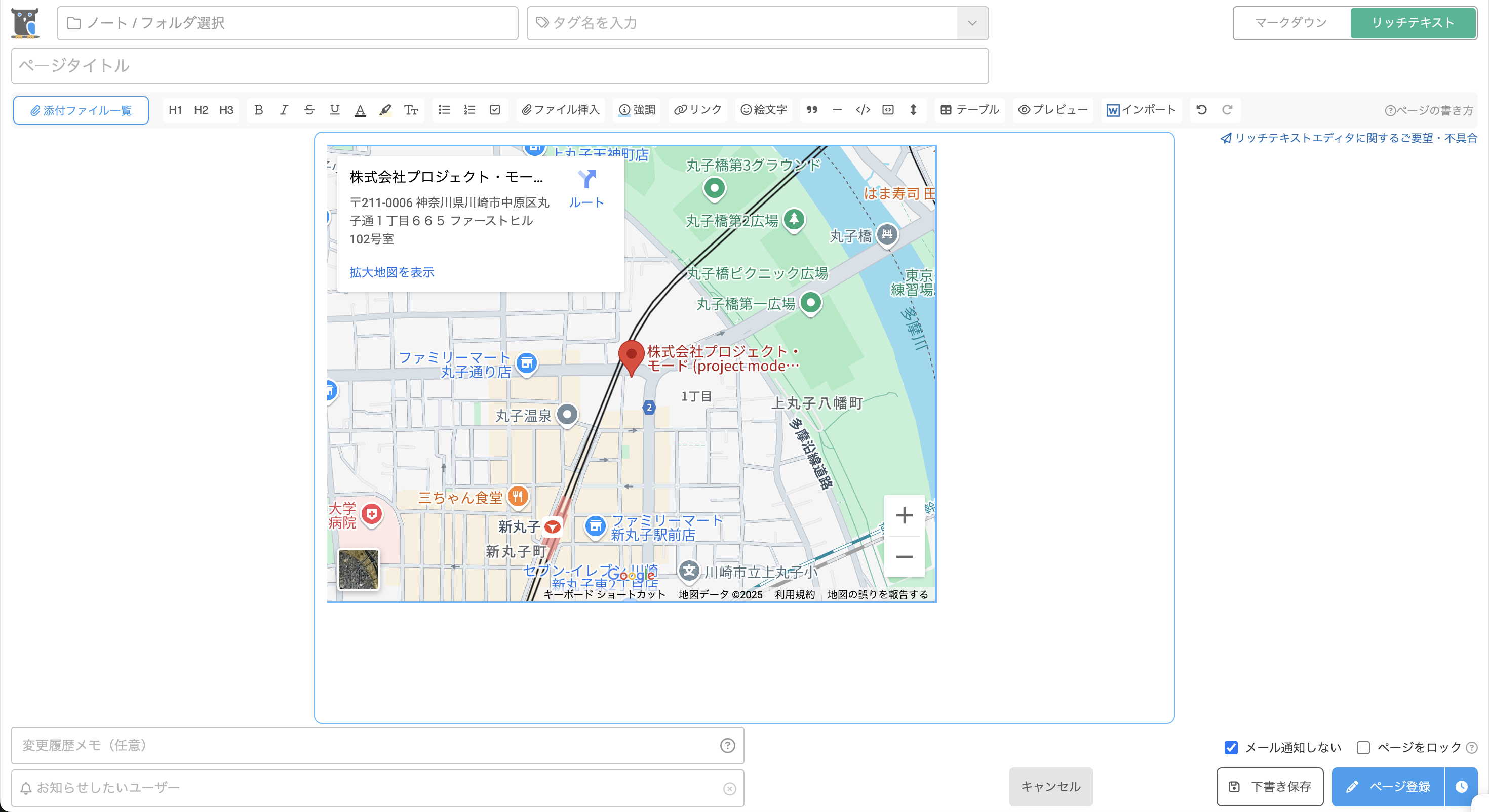Open the text color picker
1489x812 pixels.
pos(360,110)
